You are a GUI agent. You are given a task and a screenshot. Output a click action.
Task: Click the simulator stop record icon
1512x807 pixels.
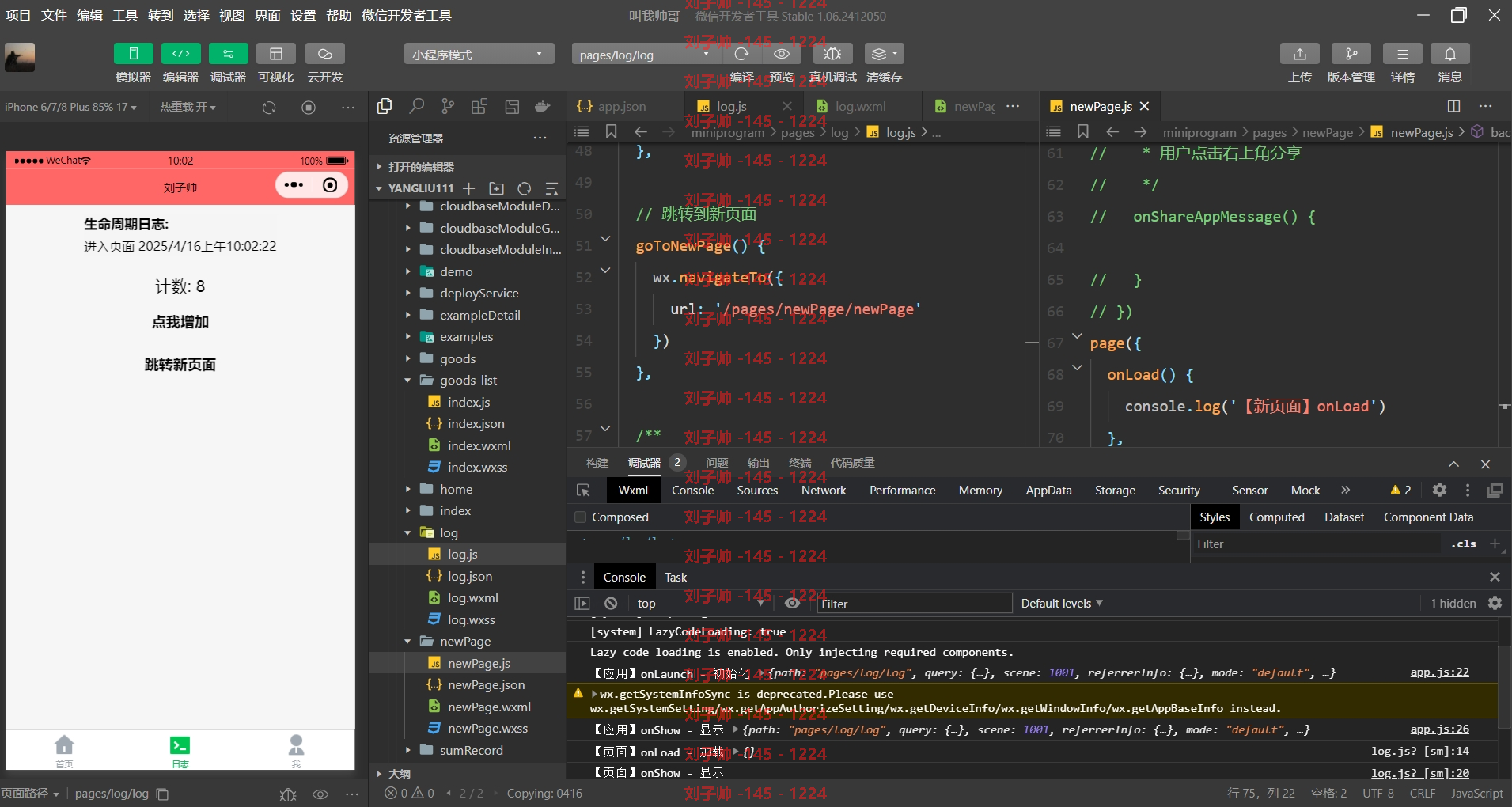(x=309, y=107)
